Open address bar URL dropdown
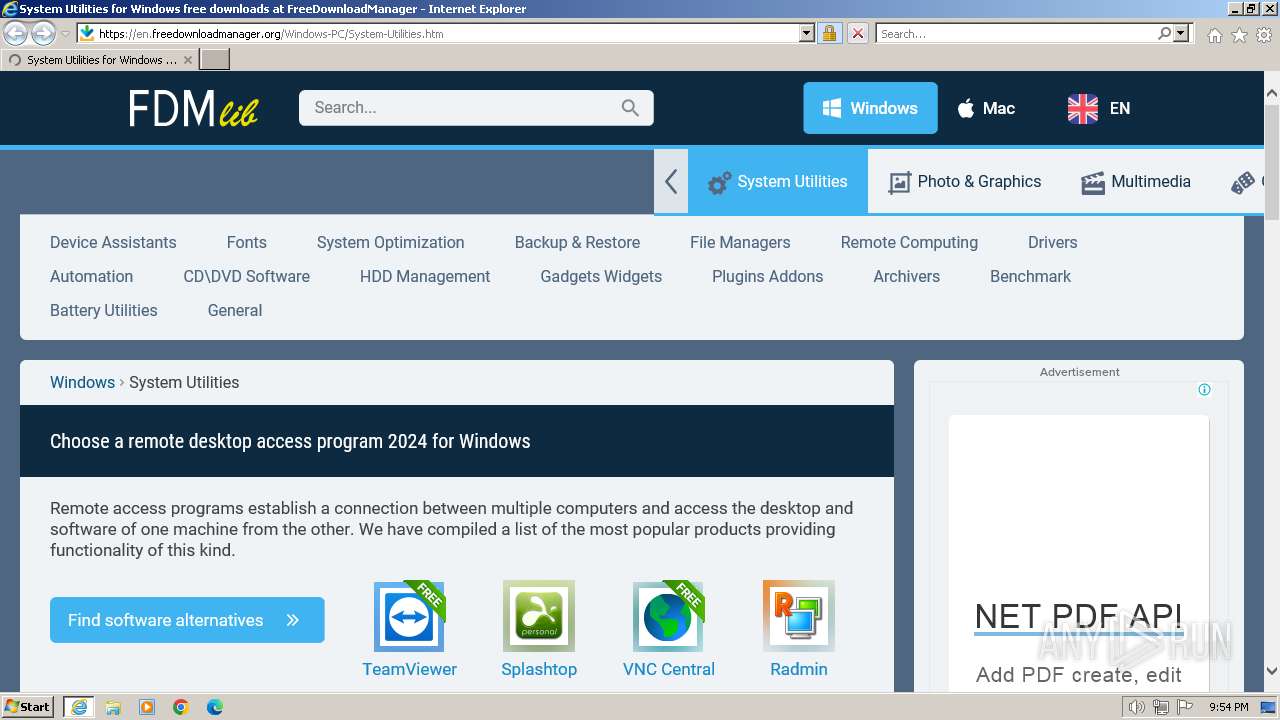The width and height of the screenshot is (1280, 720). (807, 33)
